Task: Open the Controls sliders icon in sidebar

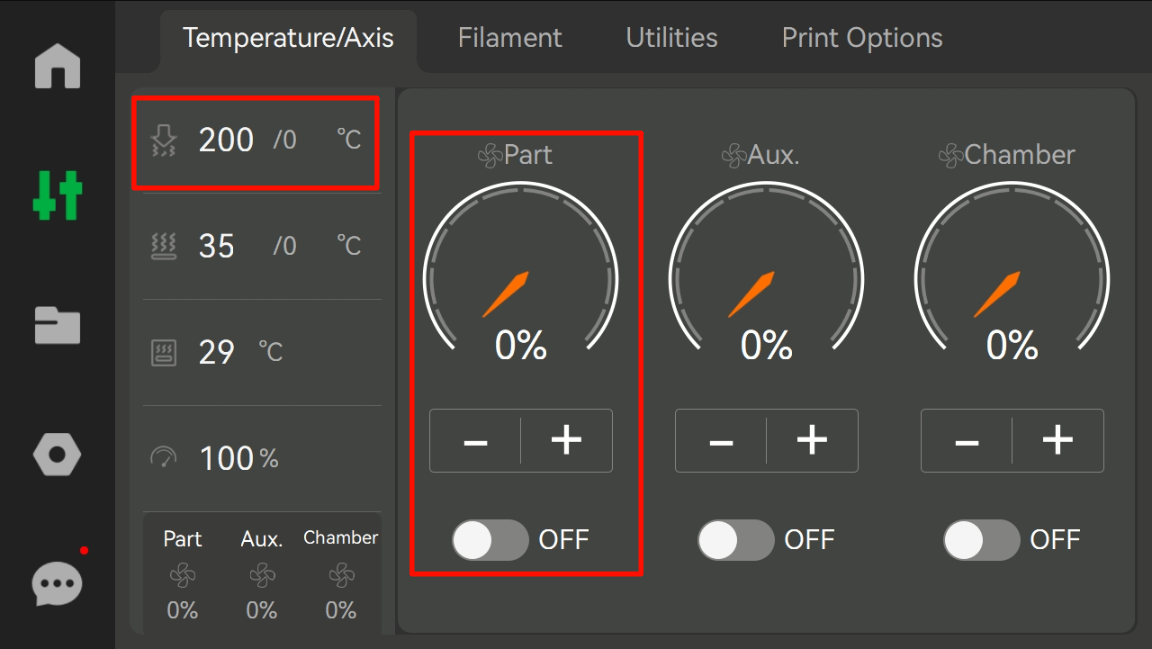Action: (x=57, y=196)
